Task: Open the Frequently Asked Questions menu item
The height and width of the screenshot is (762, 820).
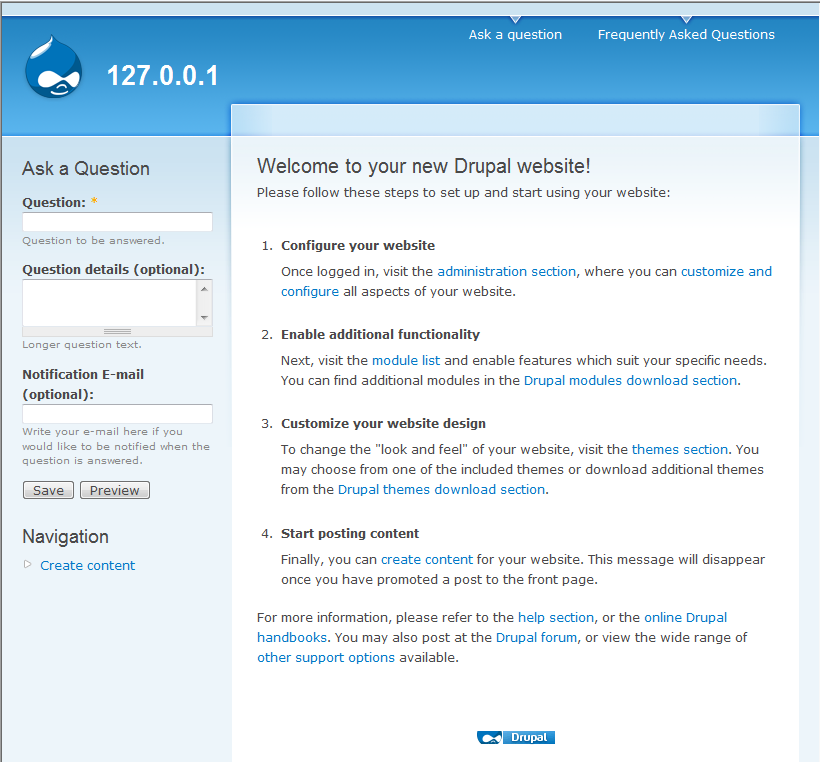Action: click(686, 35)
